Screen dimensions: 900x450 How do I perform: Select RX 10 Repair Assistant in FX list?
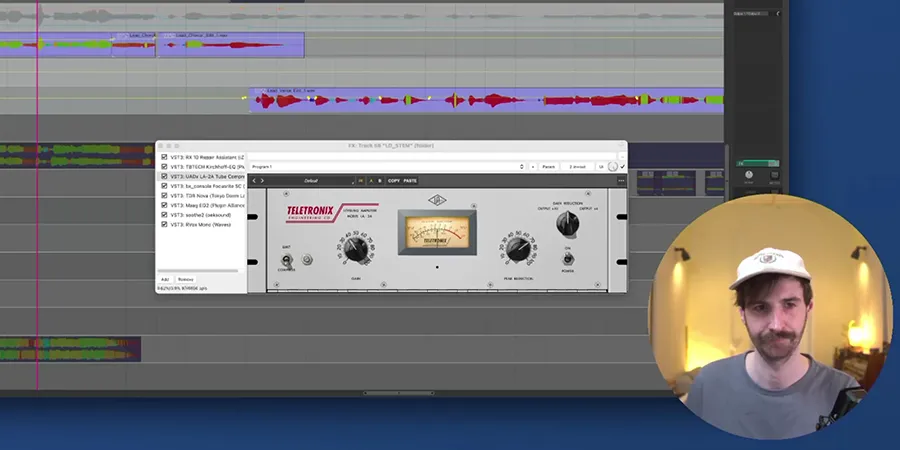(x=207, y=157)
